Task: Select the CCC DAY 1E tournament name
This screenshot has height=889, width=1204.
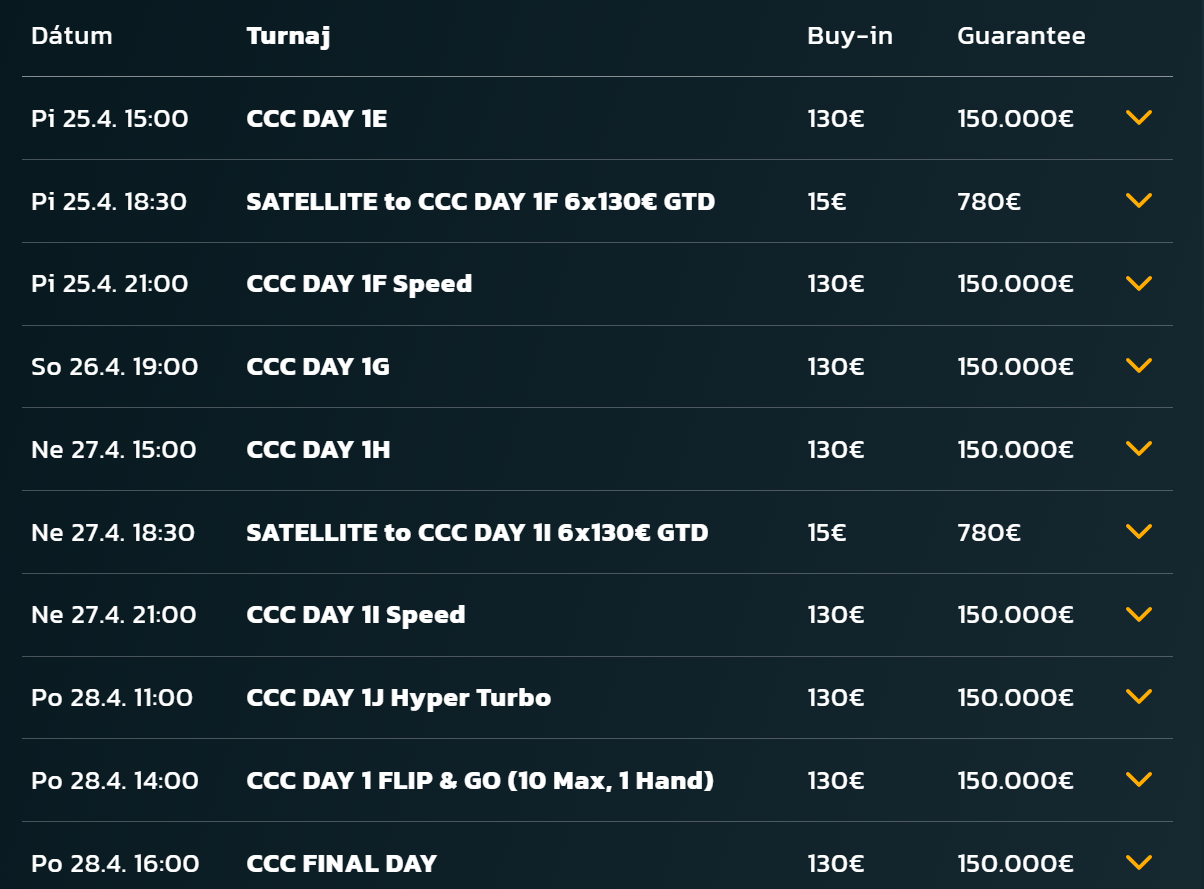Action: coord(316,119)
